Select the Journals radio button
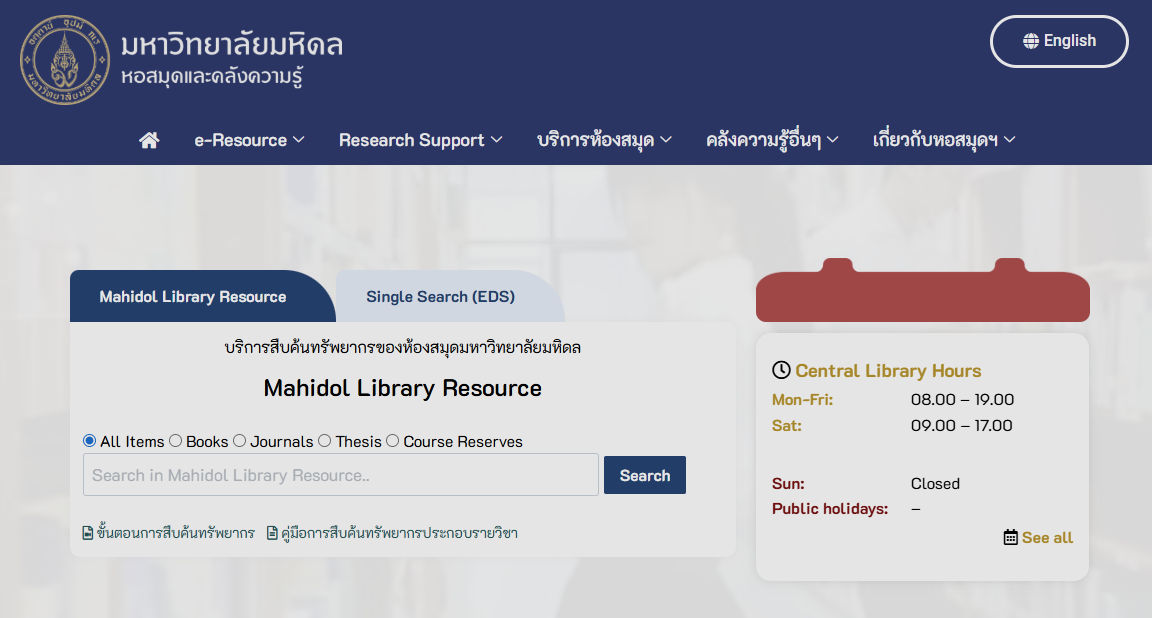This screenshot has width=1152, height=618. (240, 441)
